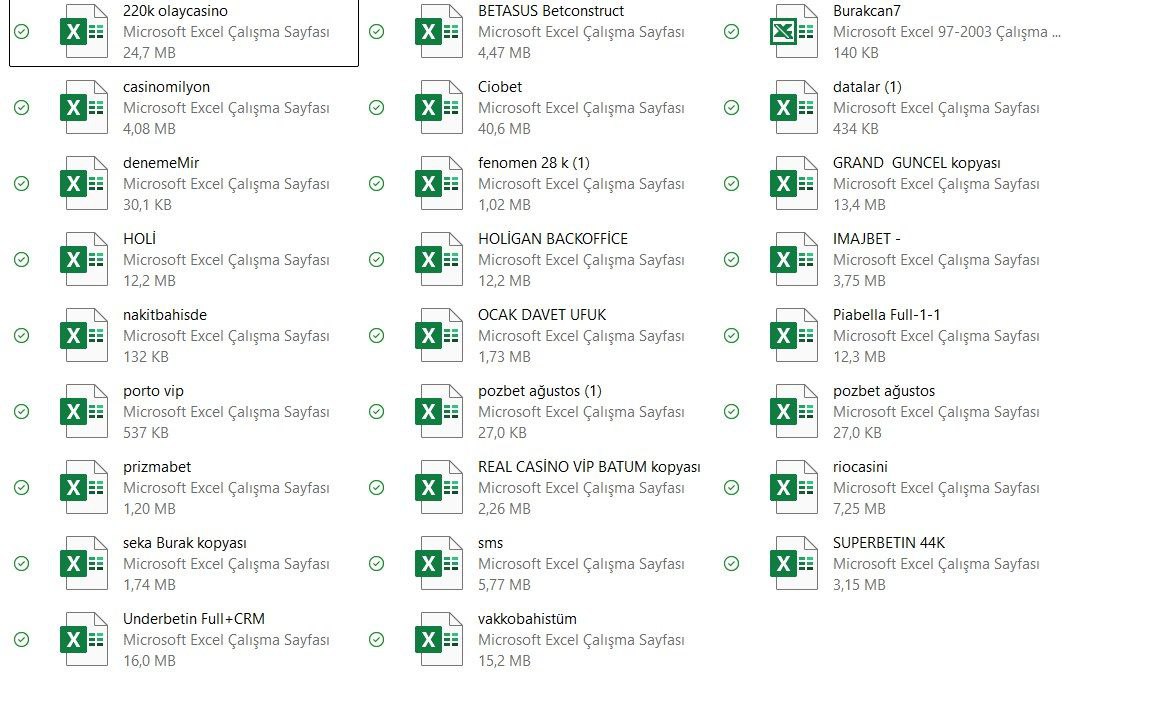The height and width of the screenshot is (702, 1164).
Task: Click the REAL CASİNO VİP BATUM kopyası name
Action: (x=588, y=467)
